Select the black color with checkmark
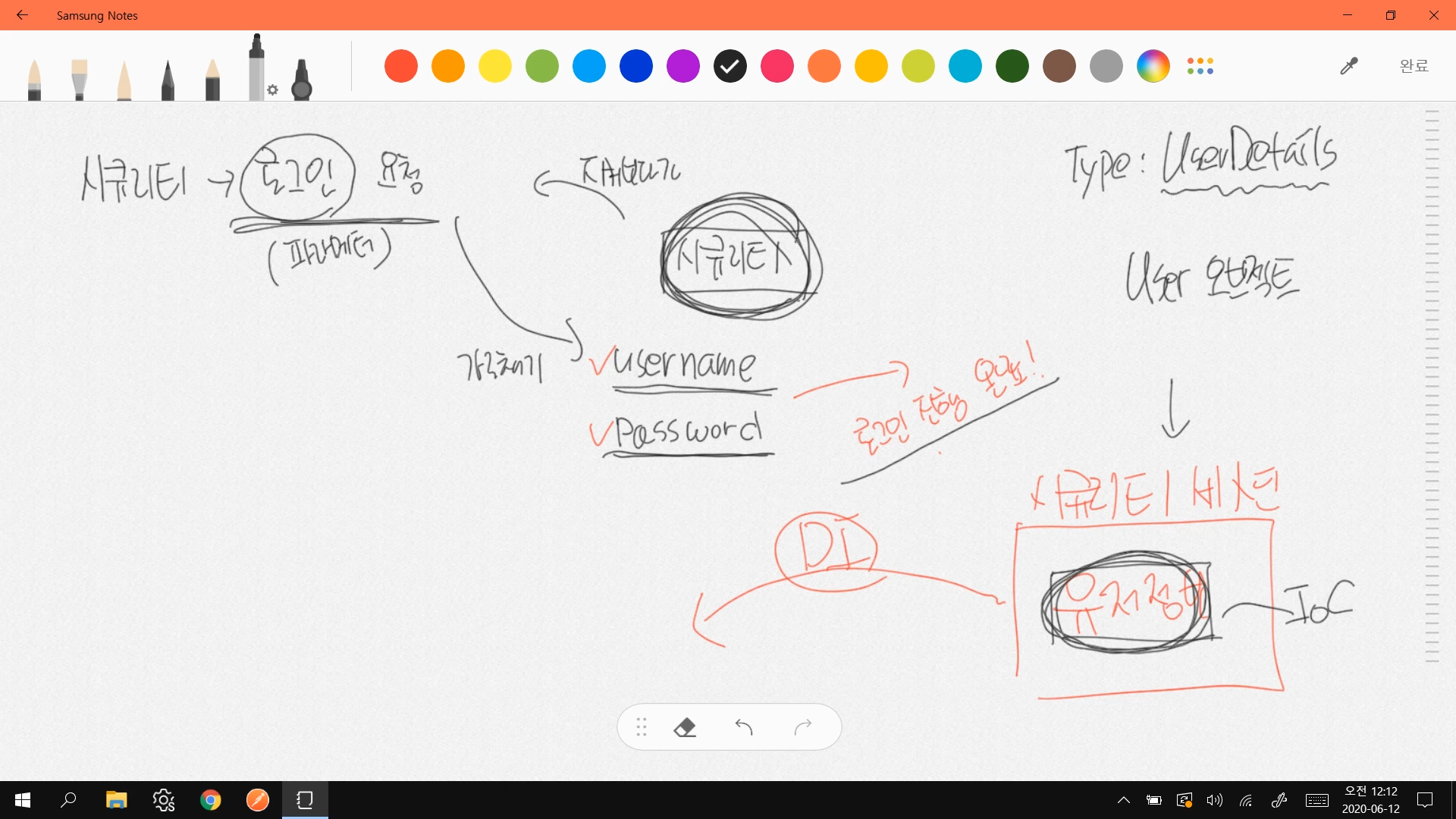 pos(730,67)
